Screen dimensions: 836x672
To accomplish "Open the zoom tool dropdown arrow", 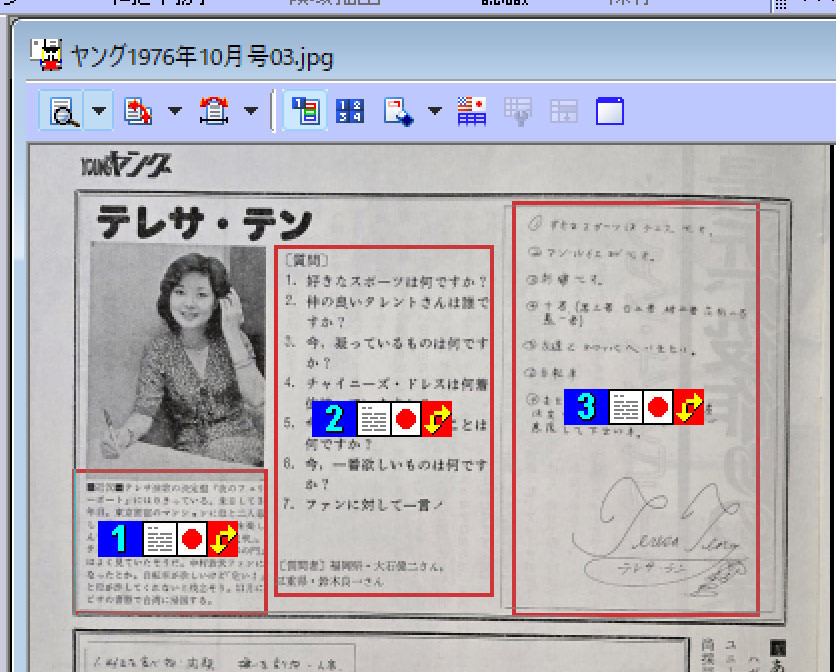I will [x=97, y=111].
